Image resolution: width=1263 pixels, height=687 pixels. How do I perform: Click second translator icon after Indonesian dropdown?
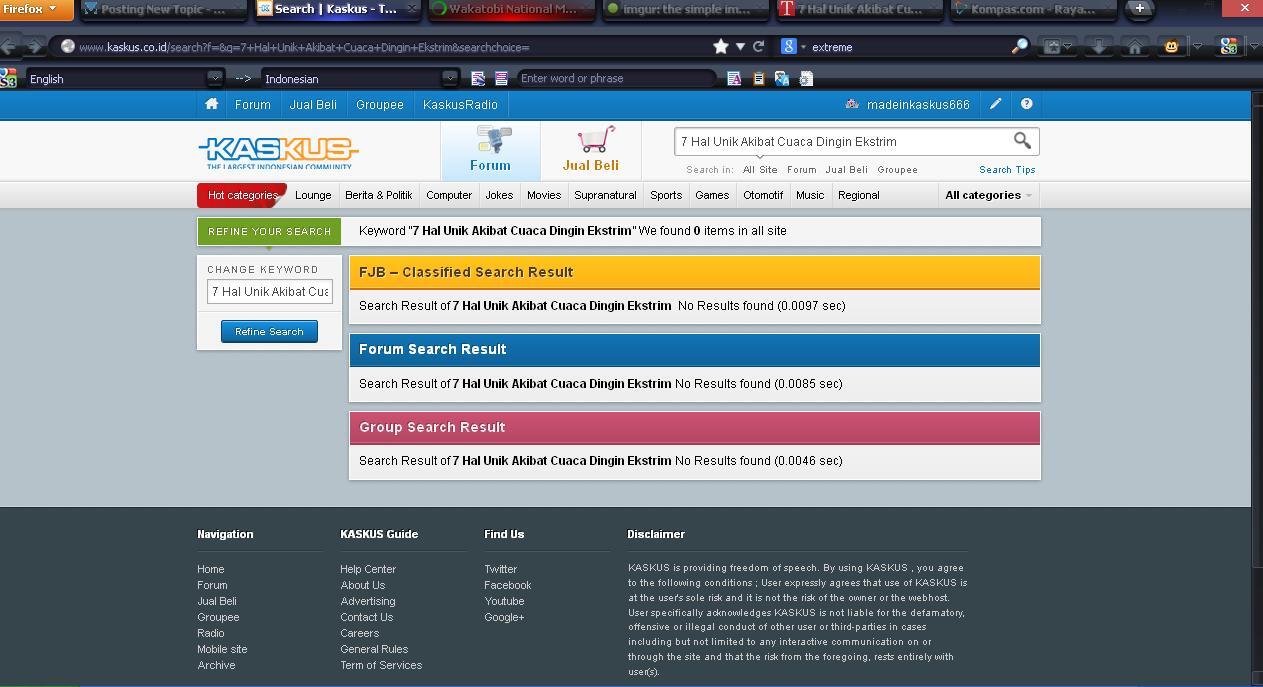[x=501, y=78]
